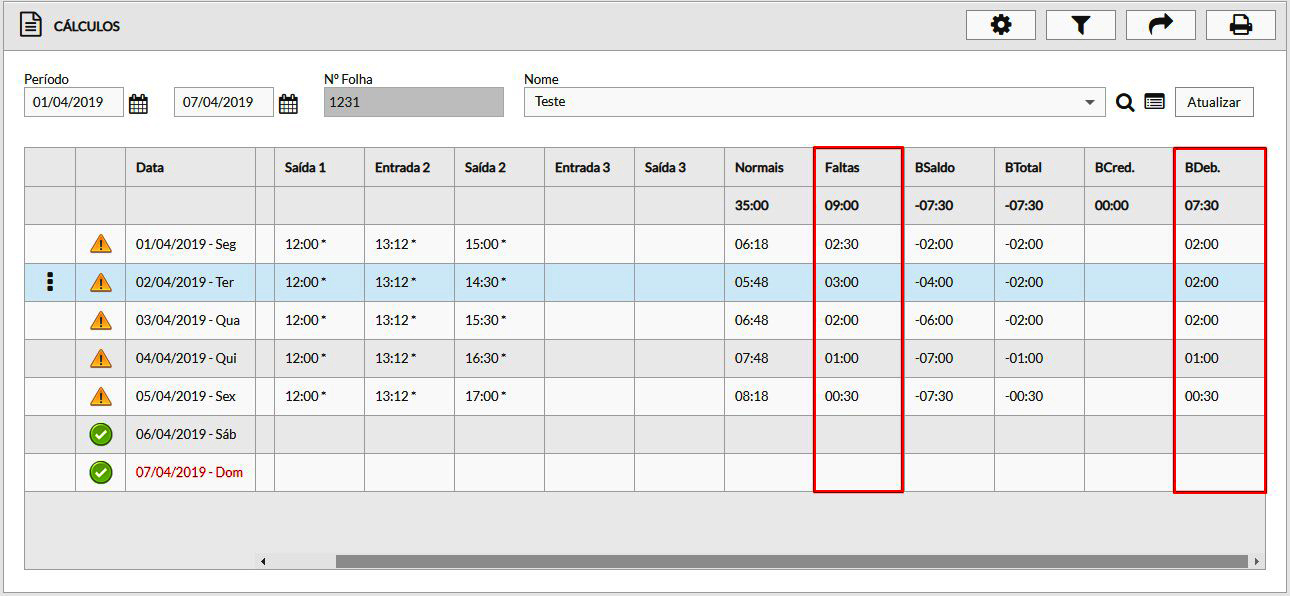1290x596 pixels.
Task: Click the export share arrow icon
Action: point(1160,26)
